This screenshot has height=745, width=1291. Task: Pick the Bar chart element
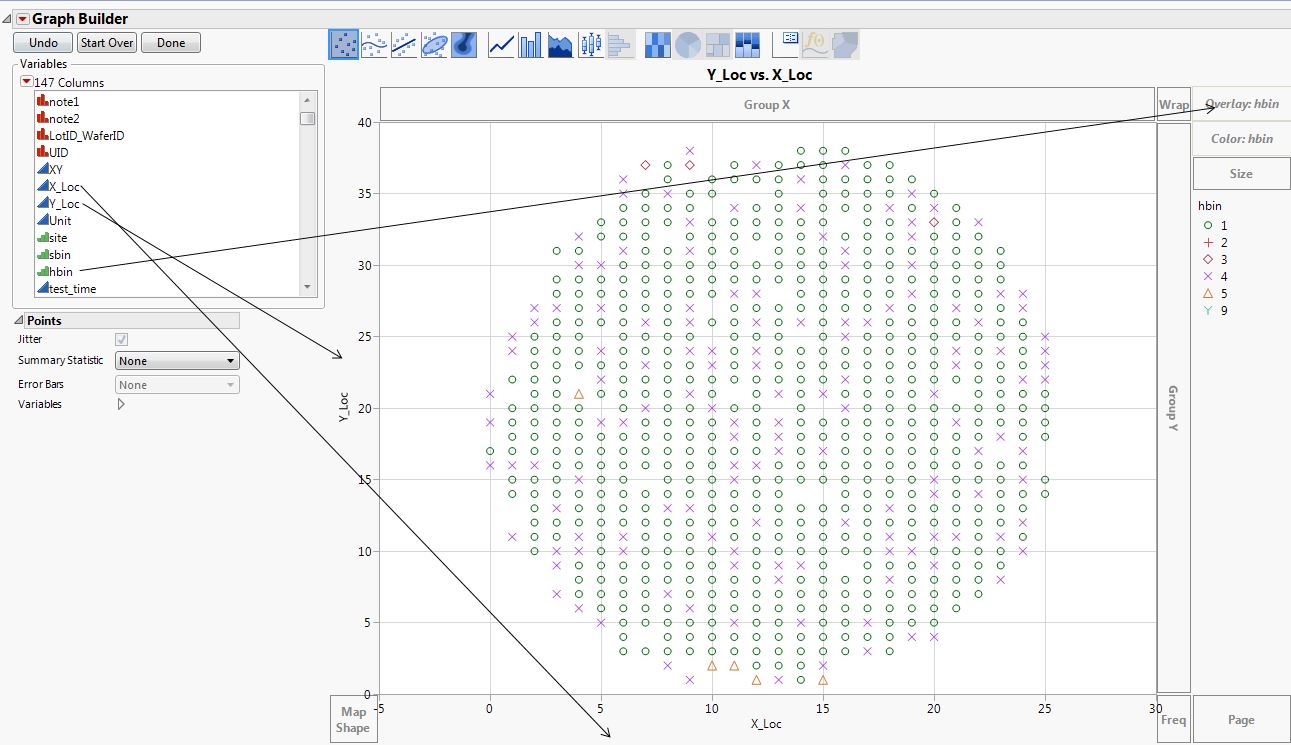[x=528, y=43]
